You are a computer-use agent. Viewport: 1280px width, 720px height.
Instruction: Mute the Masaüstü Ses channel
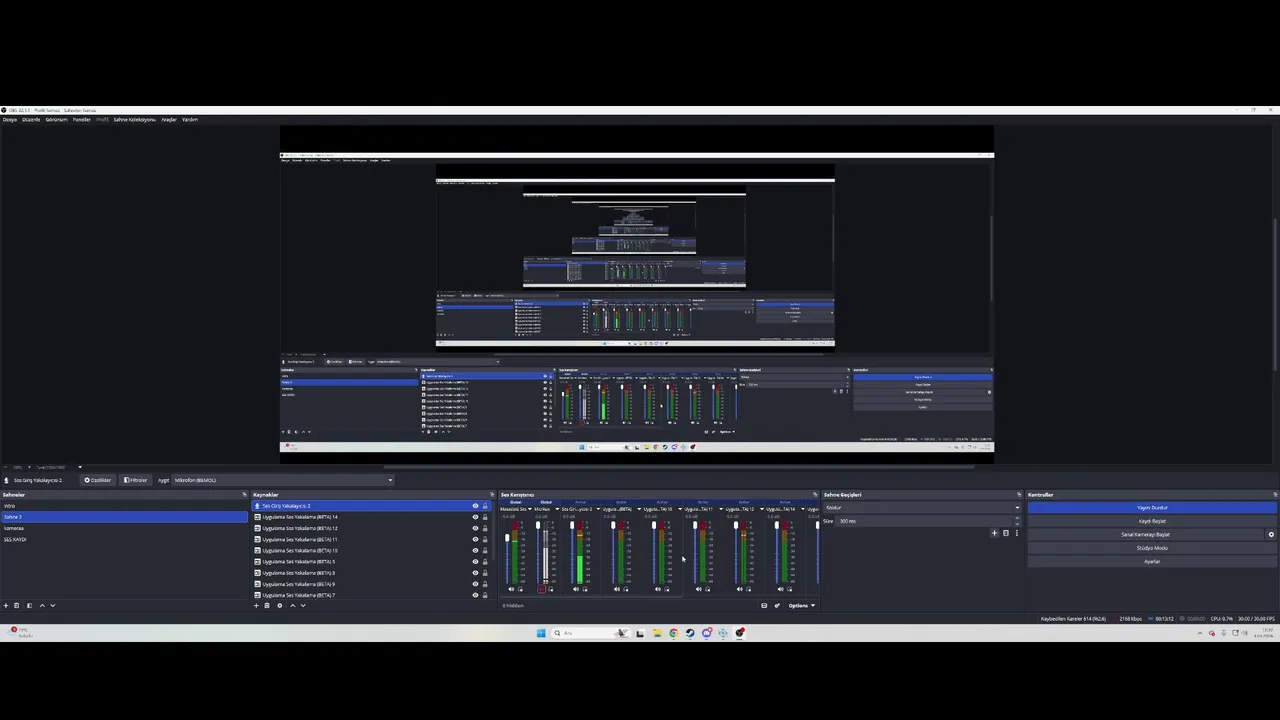511,589
